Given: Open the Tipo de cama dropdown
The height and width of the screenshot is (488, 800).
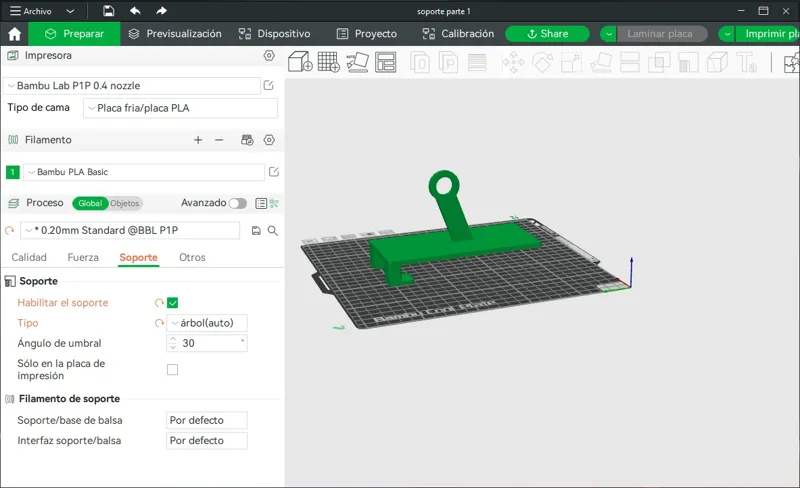Looking at the screenshot, I should (181, 108).
